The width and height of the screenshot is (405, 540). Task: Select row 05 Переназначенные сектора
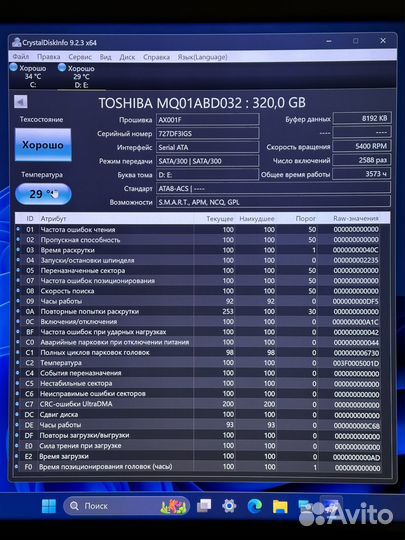tap(198, 270)
